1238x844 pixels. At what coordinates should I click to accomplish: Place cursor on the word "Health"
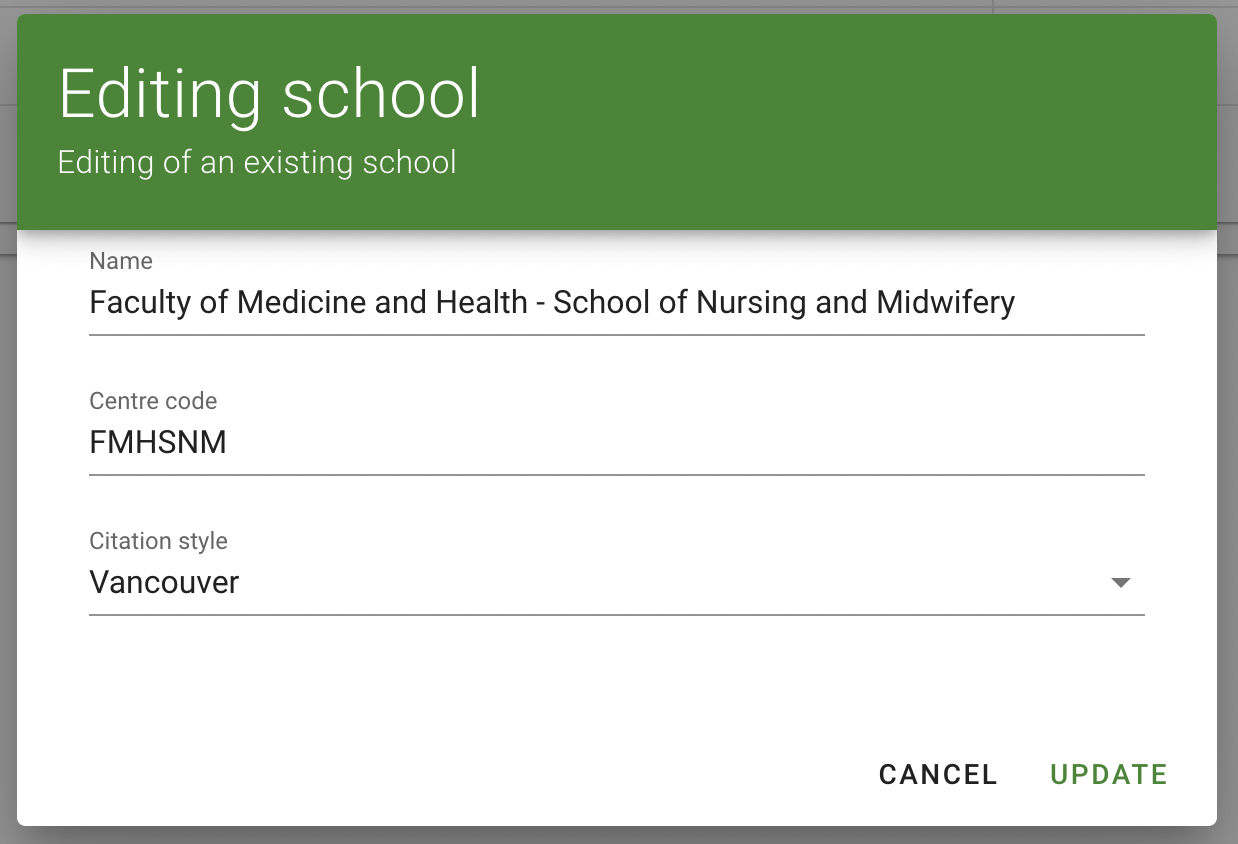(x=480, y=302)
